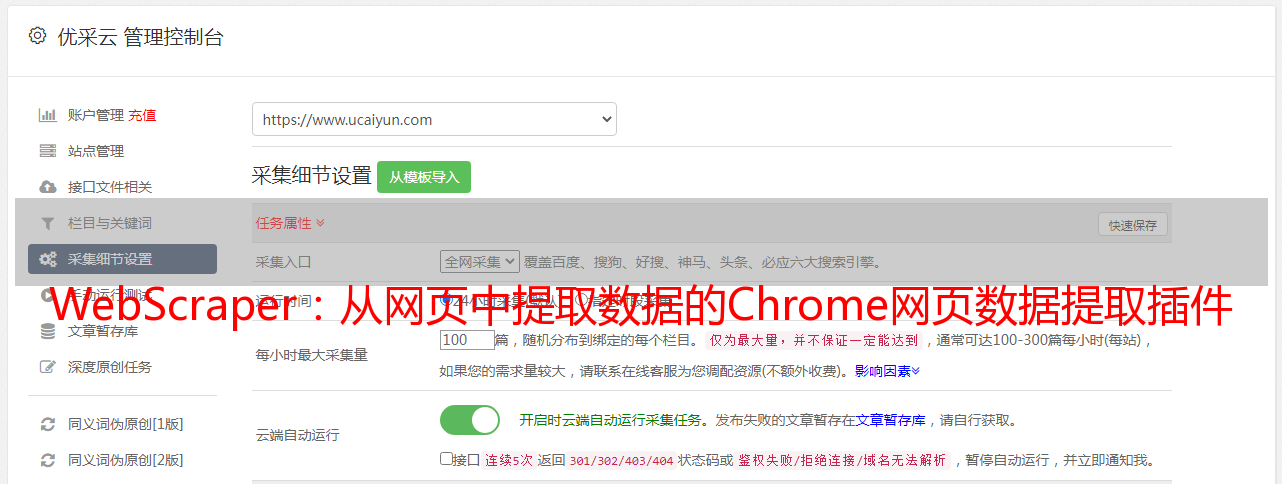Click the bar chart icon for 账户管理

click(47, 115)
